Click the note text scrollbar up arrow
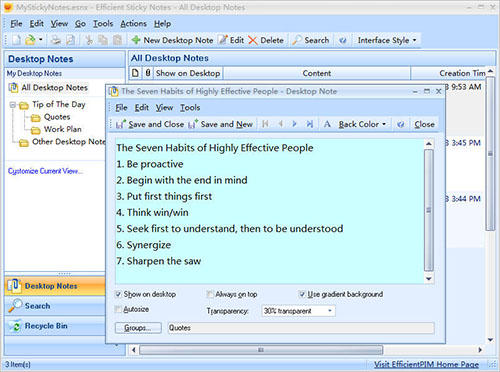 (429, 144)
